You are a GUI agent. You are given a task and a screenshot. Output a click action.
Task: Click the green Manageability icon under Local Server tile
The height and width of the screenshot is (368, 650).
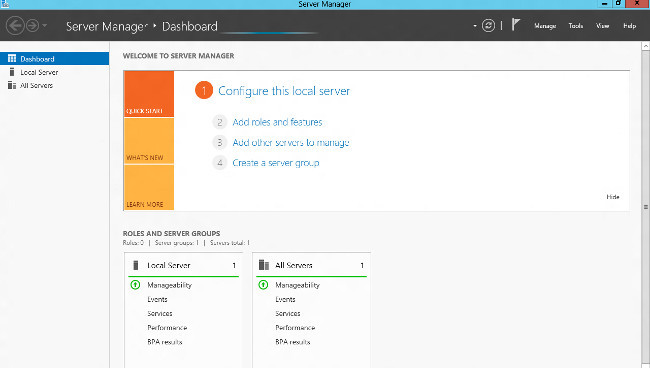pyautogui.click(x=135, y=285)
